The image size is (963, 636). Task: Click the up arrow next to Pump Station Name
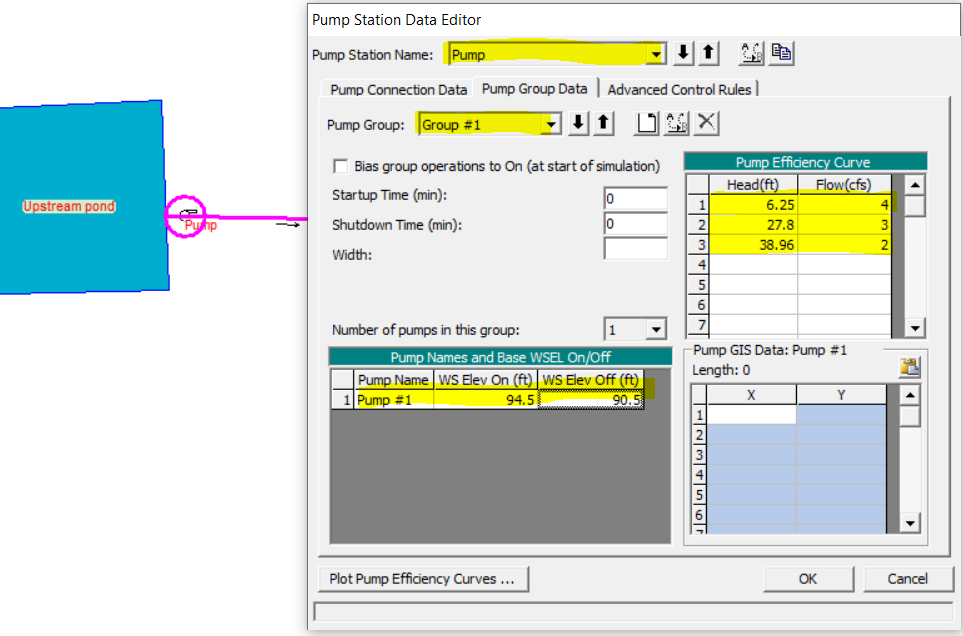(x=709, y=53)
